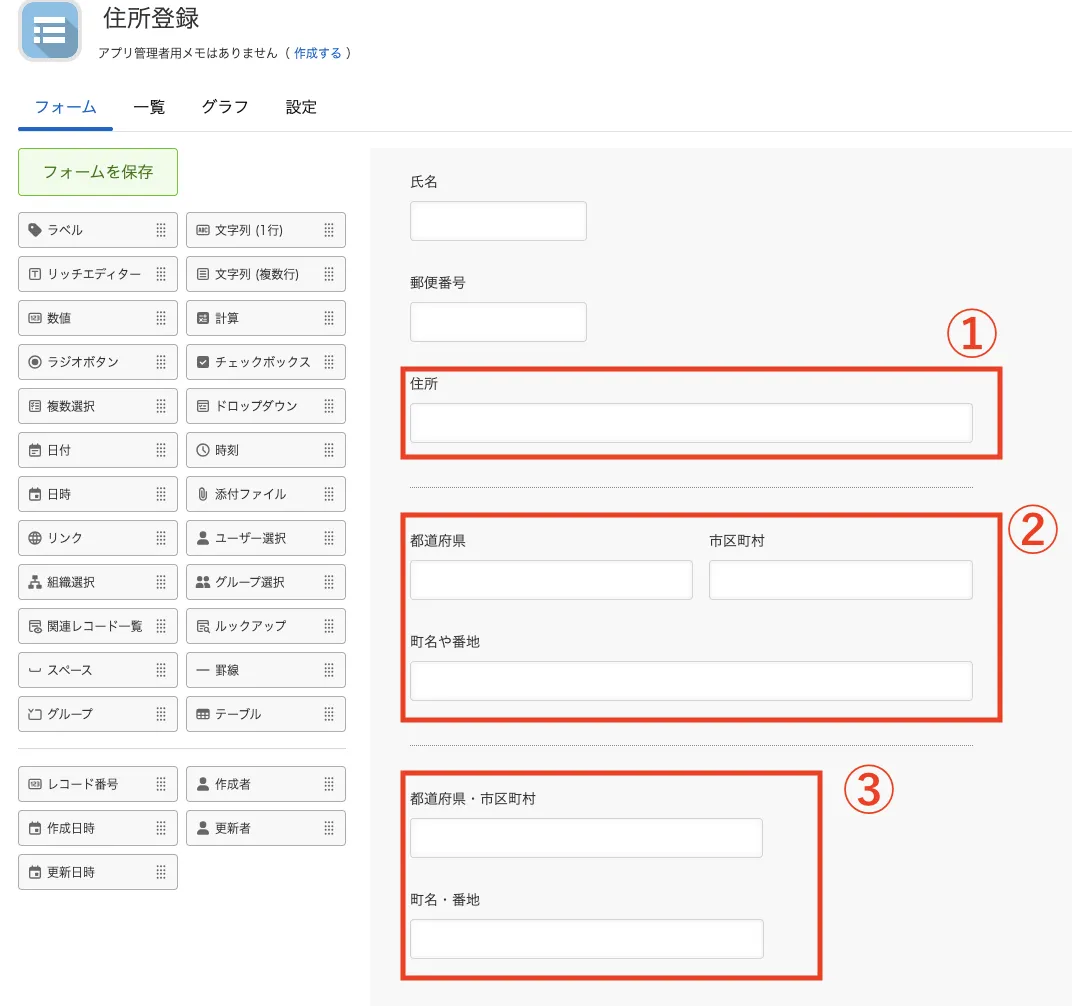
Task: Click the リンク globe icon
Action: (35, 538)
